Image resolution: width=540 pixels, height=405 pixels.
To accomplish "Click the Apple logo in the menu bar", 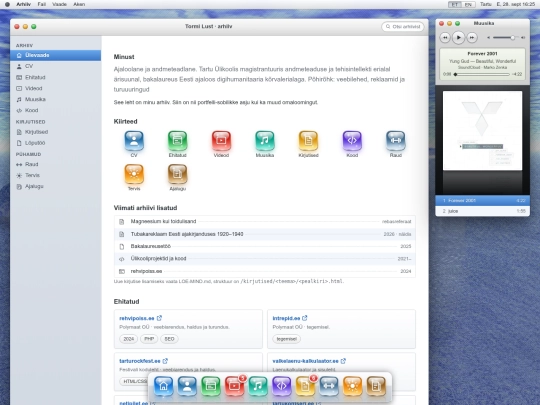I will click(x=7, y=4).
